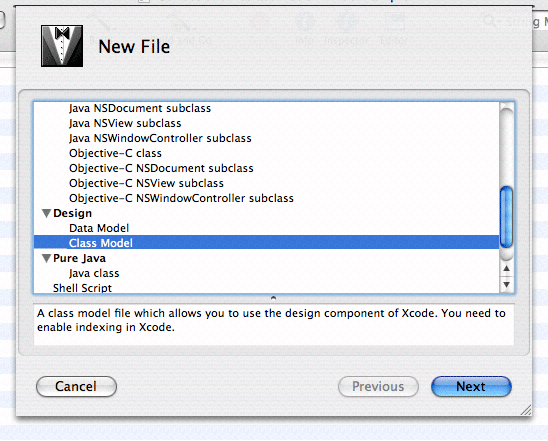The image size is (548, 441).
Task: Select Java NSDocument subclass template
Action: click(140, 108)
